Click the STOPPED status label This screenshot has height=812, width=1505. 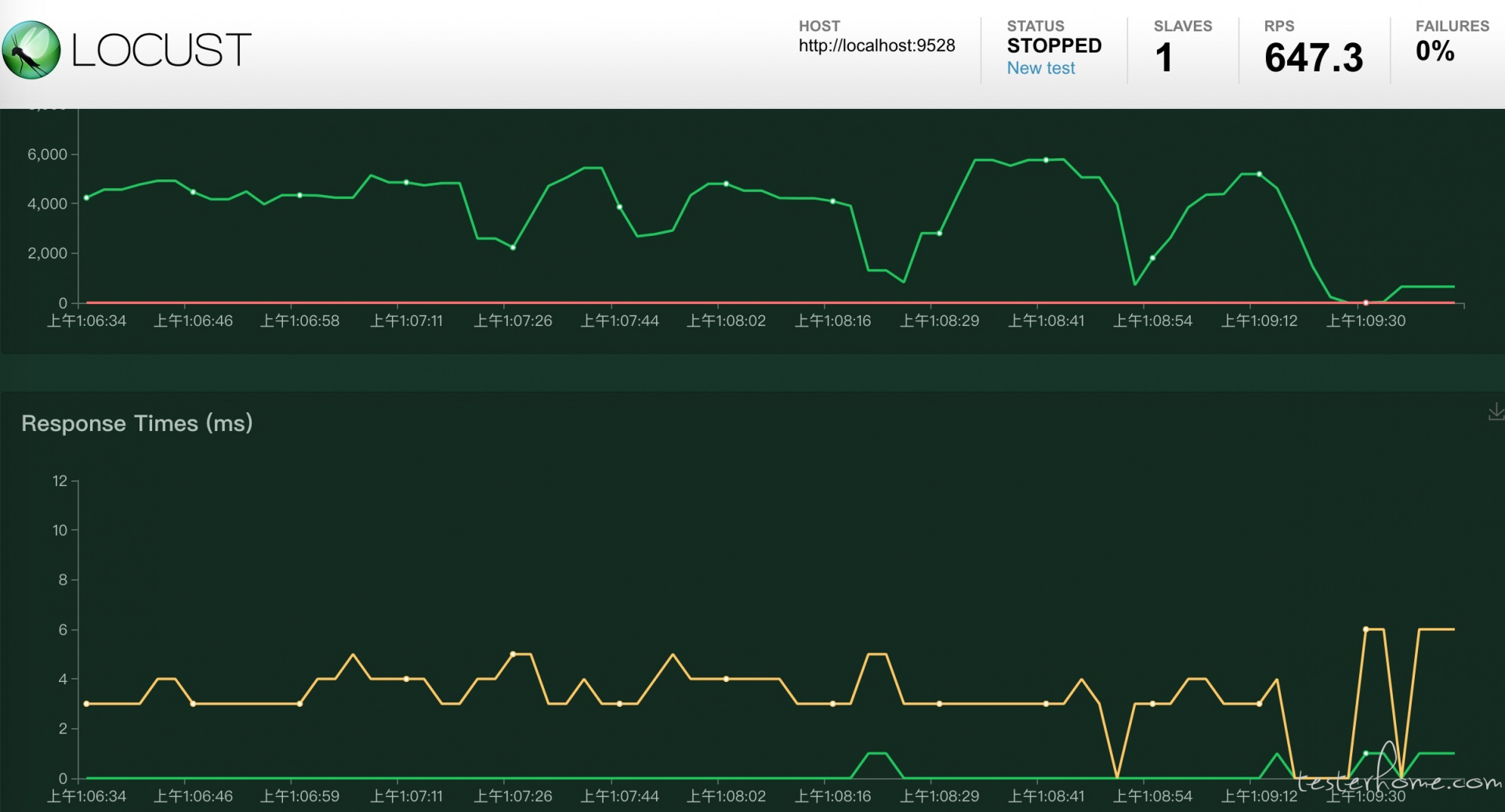1054,45
